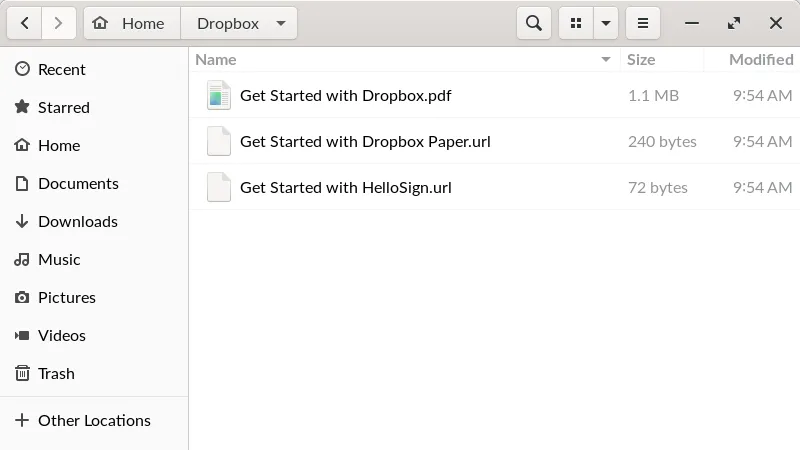Open Recent files in the sidebar
The height and width of the screenshot is (450, 800).
61,69
